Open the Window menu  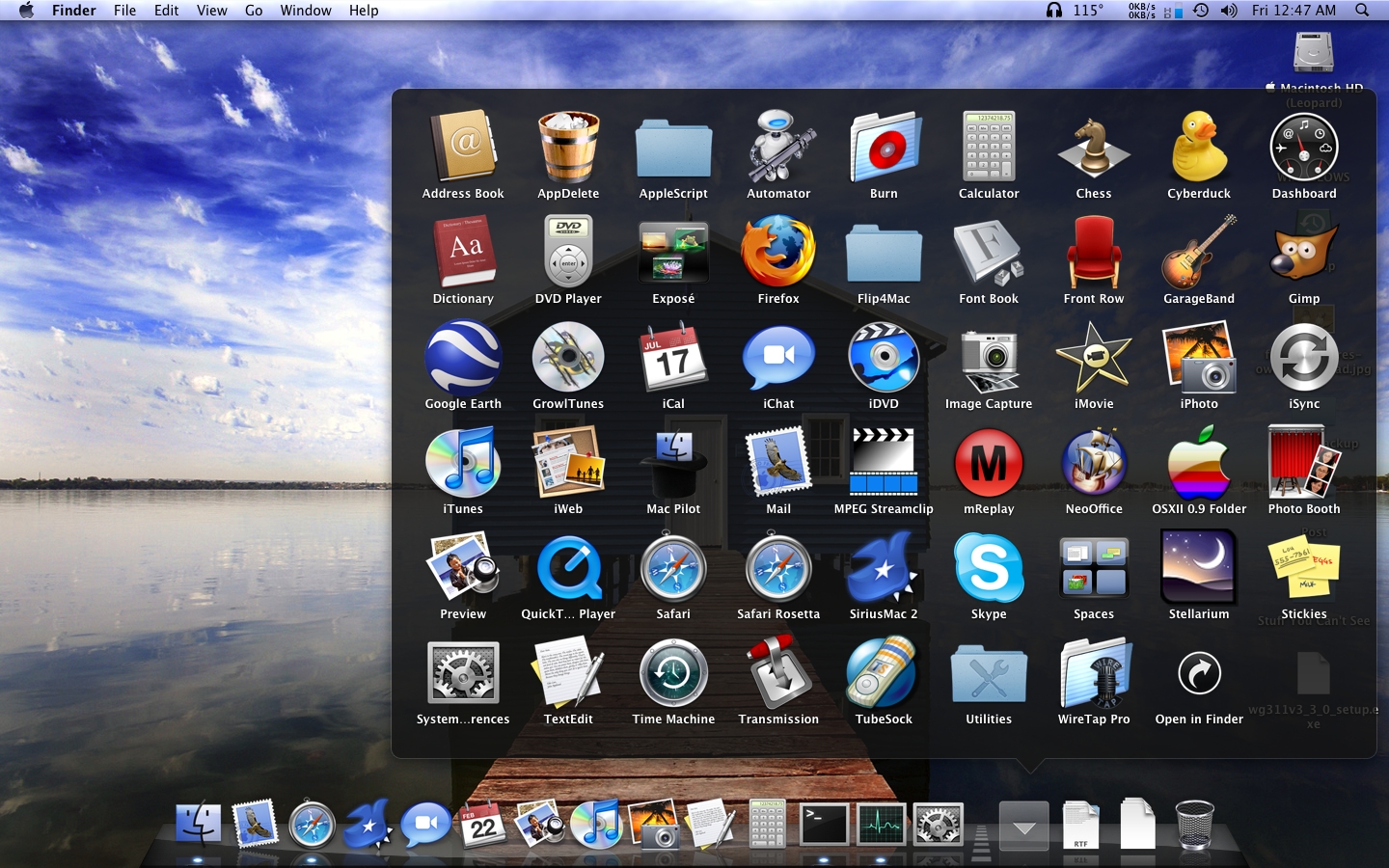[306, 11]
